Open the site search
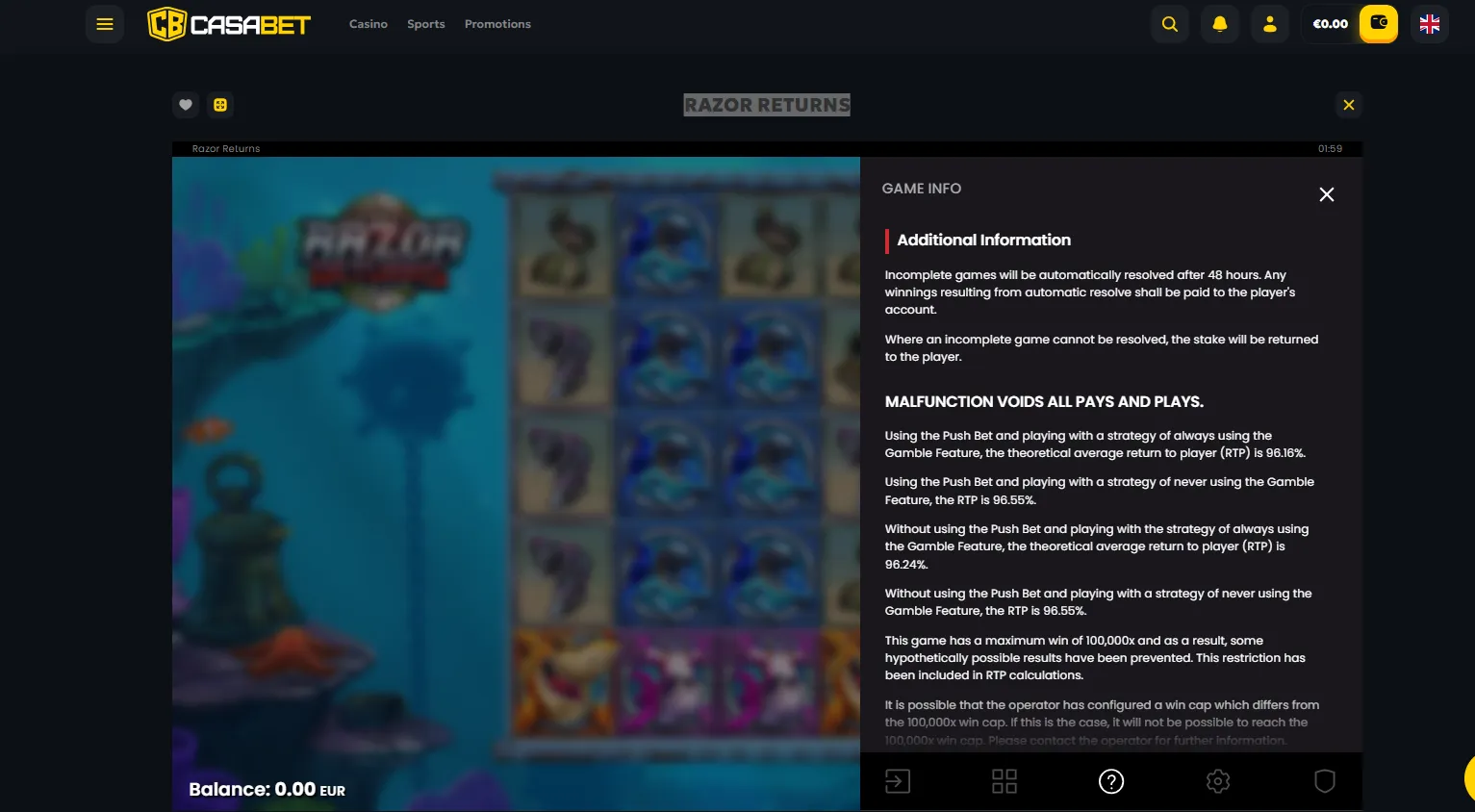The width and height of the screenshot is (1475, 812). click(x=1170, y=24)
